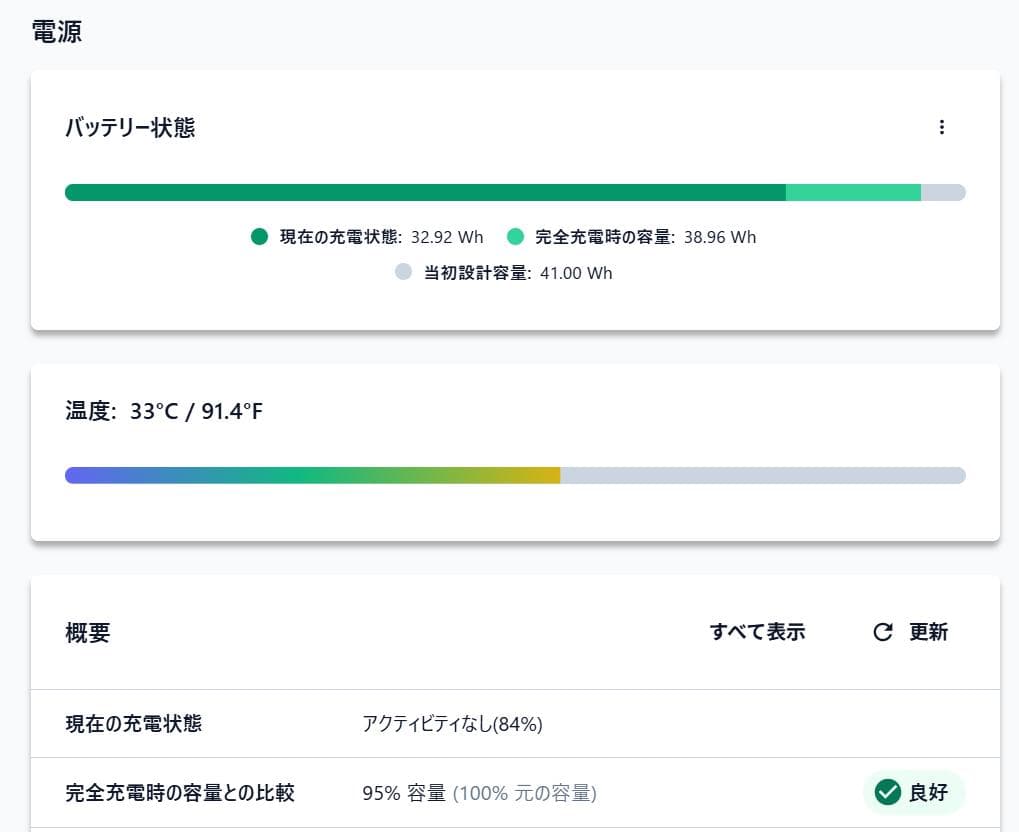Select the 32.92 Wh current charge value
The image size is (1019, 832).
[x=447, y=237]
